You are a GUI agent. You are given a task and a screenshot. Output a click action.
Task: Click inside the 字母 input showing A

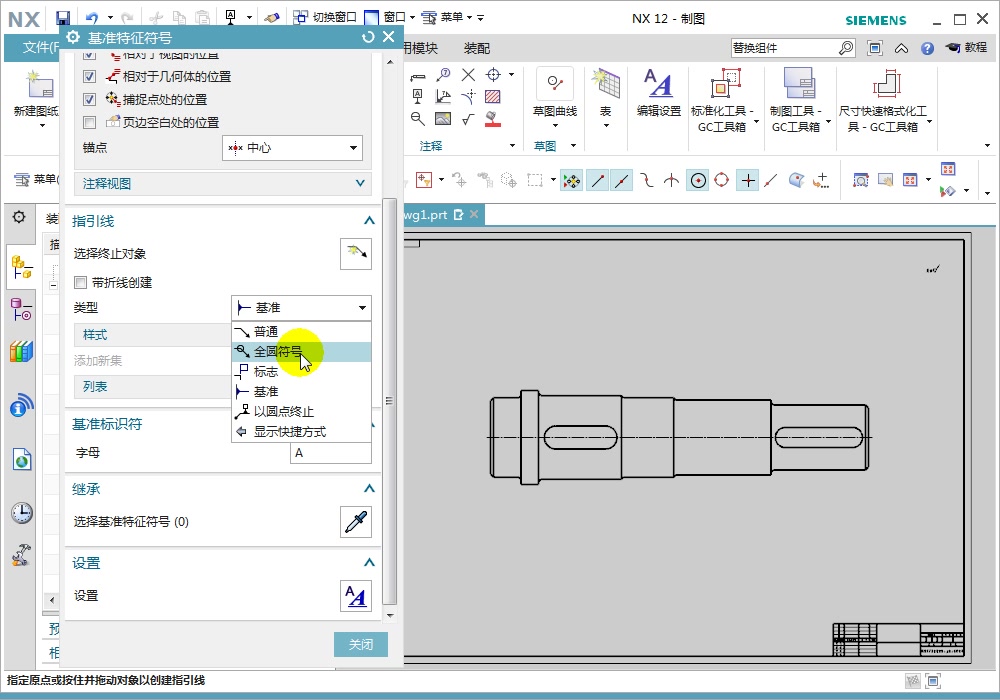pyautogui.click(x=330, y=452)
